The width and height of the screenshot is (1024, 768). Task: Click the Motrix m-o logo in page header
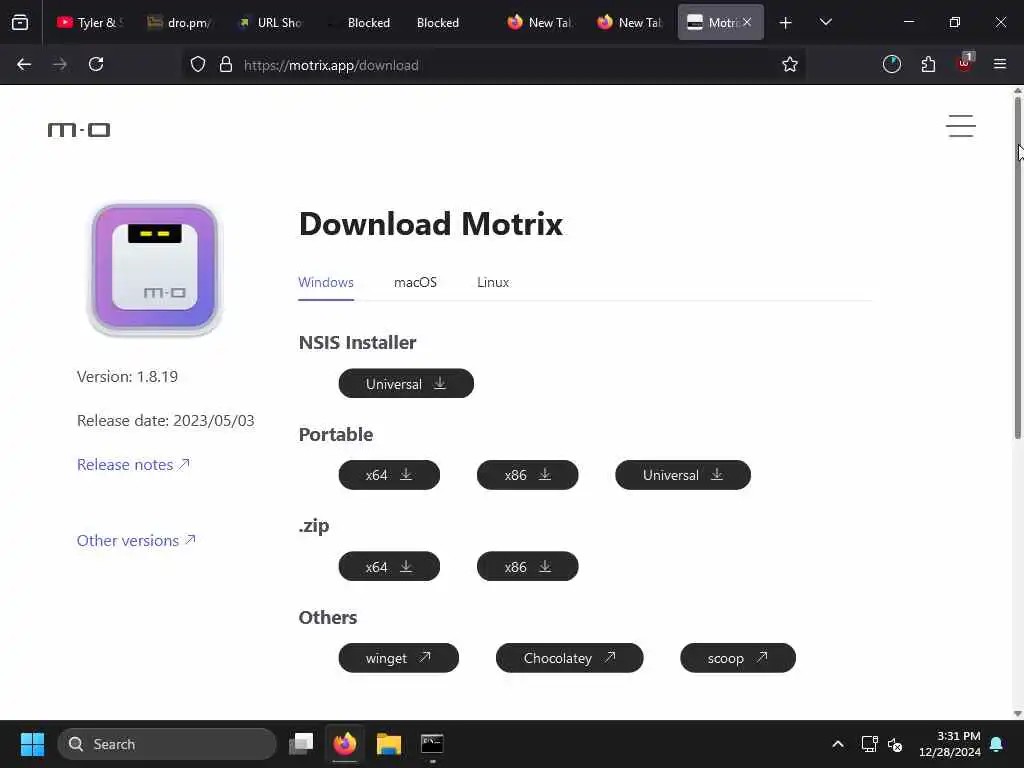(79, 130)
